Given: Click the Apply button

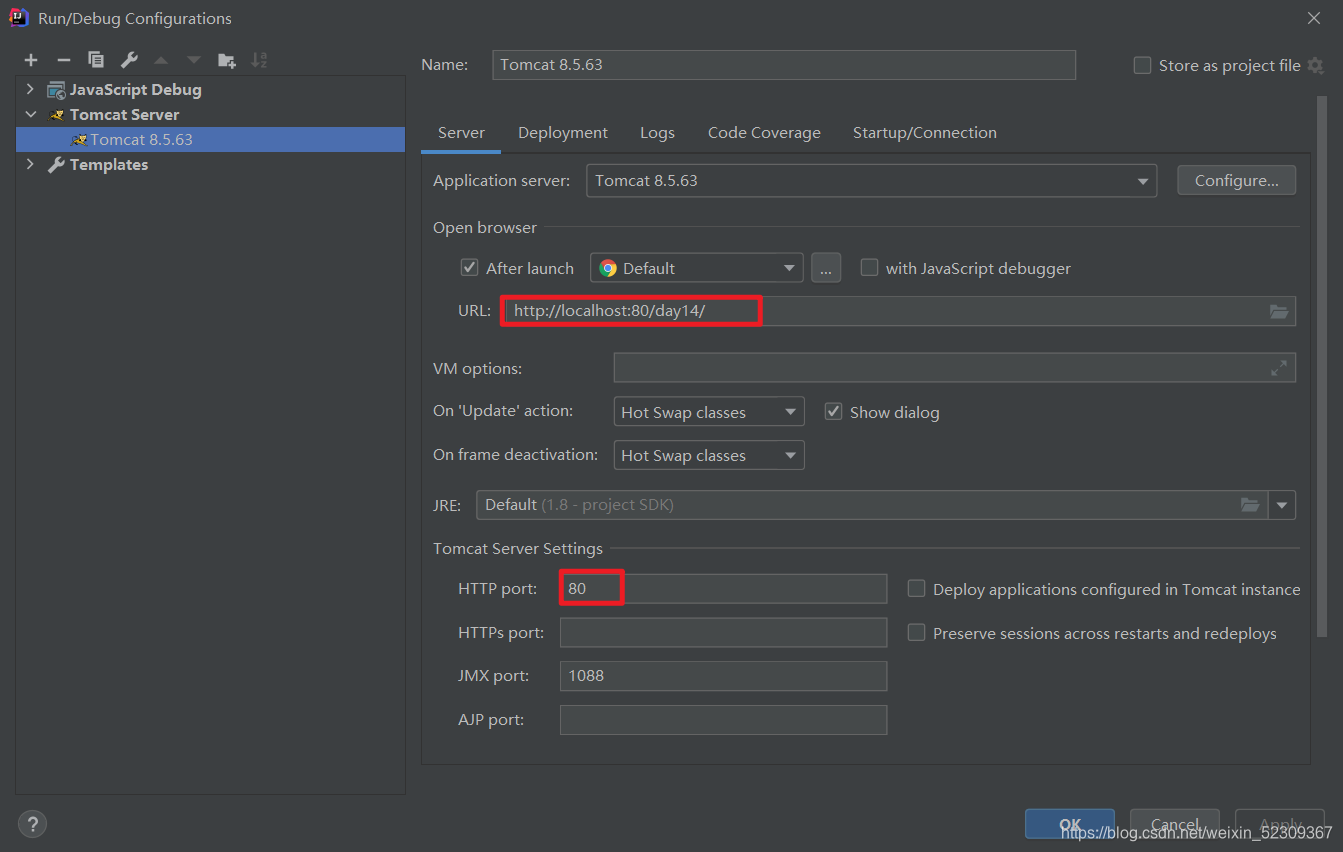Looking at the screenshot, I should [x=1280, y=824].
